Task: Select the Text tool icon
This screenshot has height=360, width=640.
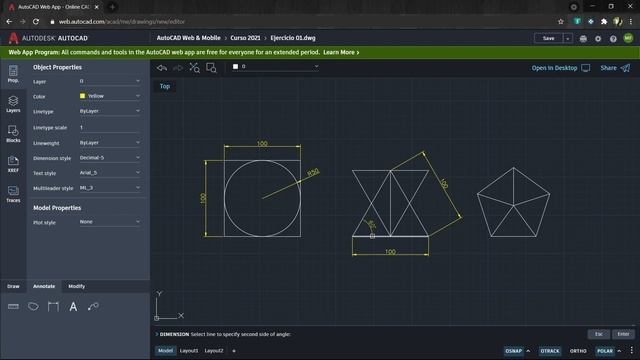Action: (73, 307)
